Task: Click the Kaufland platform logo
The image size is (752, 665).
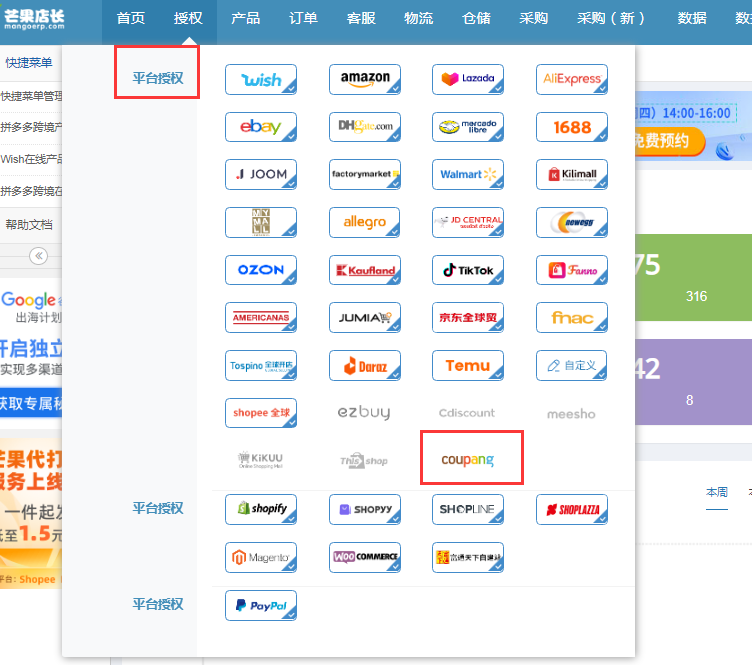Action: (x=364, y=270)
